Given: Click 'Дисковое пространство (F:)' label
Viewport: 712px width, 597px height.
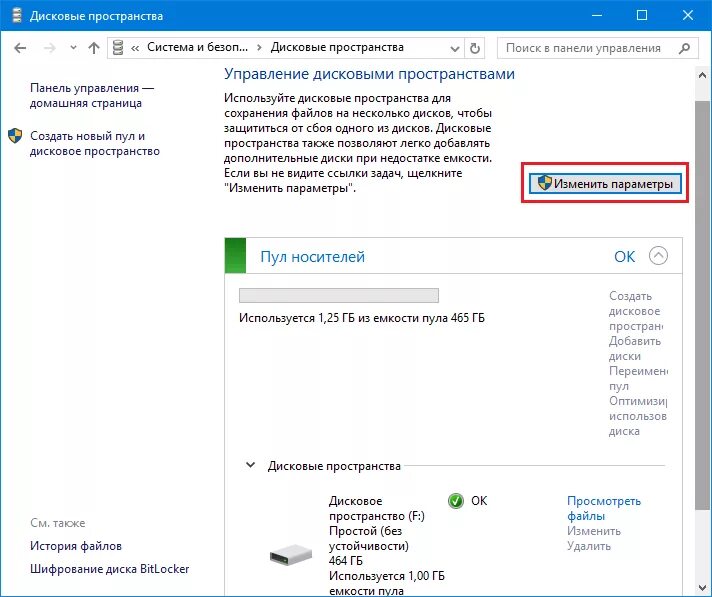Looking at the screenshot, I should click(x=376, y=508).
